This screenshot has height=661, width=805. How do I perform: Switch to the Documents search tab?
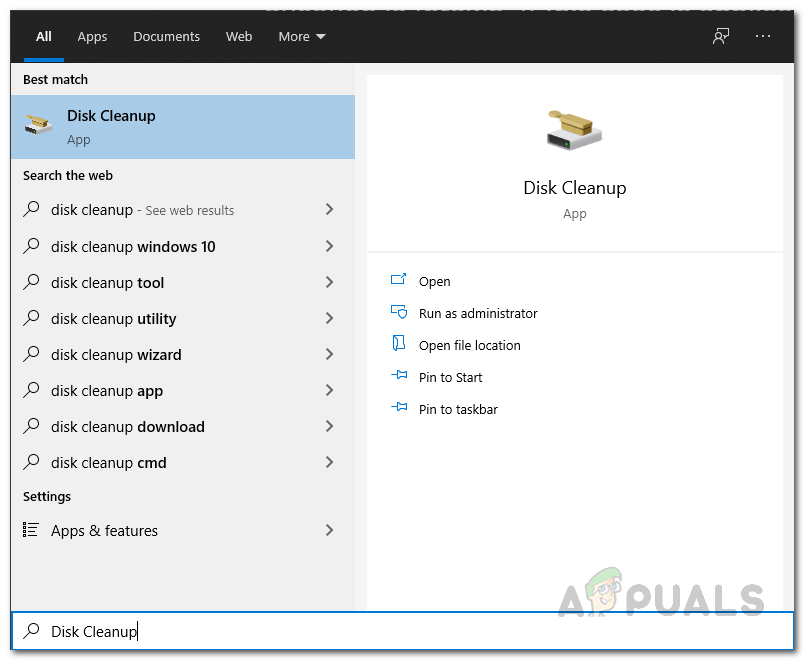click(x=166, y=36)
